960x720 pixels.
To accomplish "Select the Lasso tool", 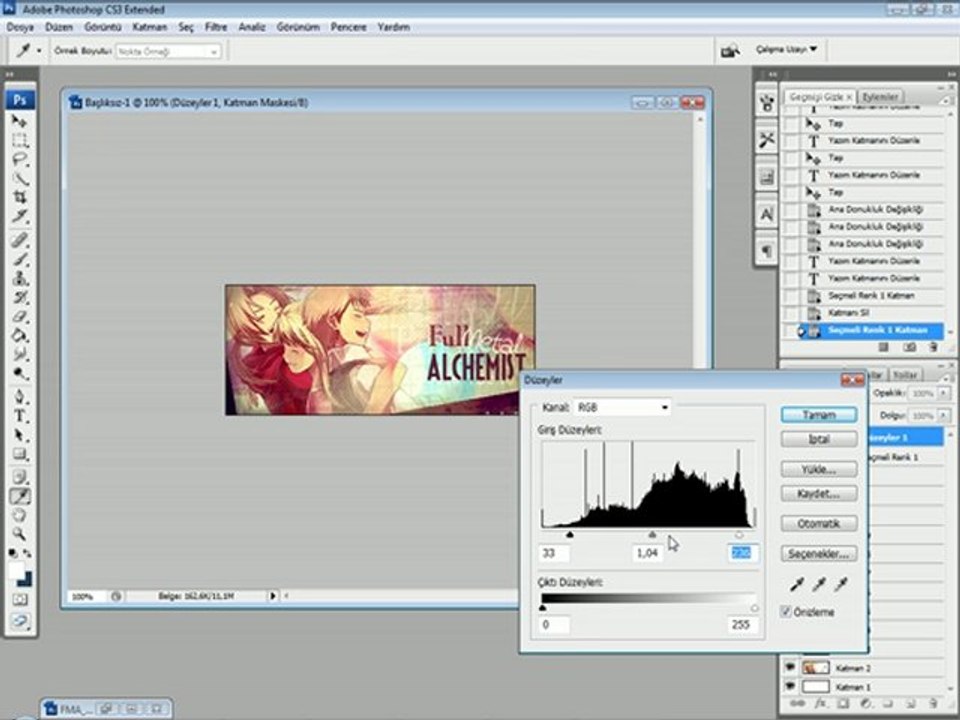I will point(20,159).
